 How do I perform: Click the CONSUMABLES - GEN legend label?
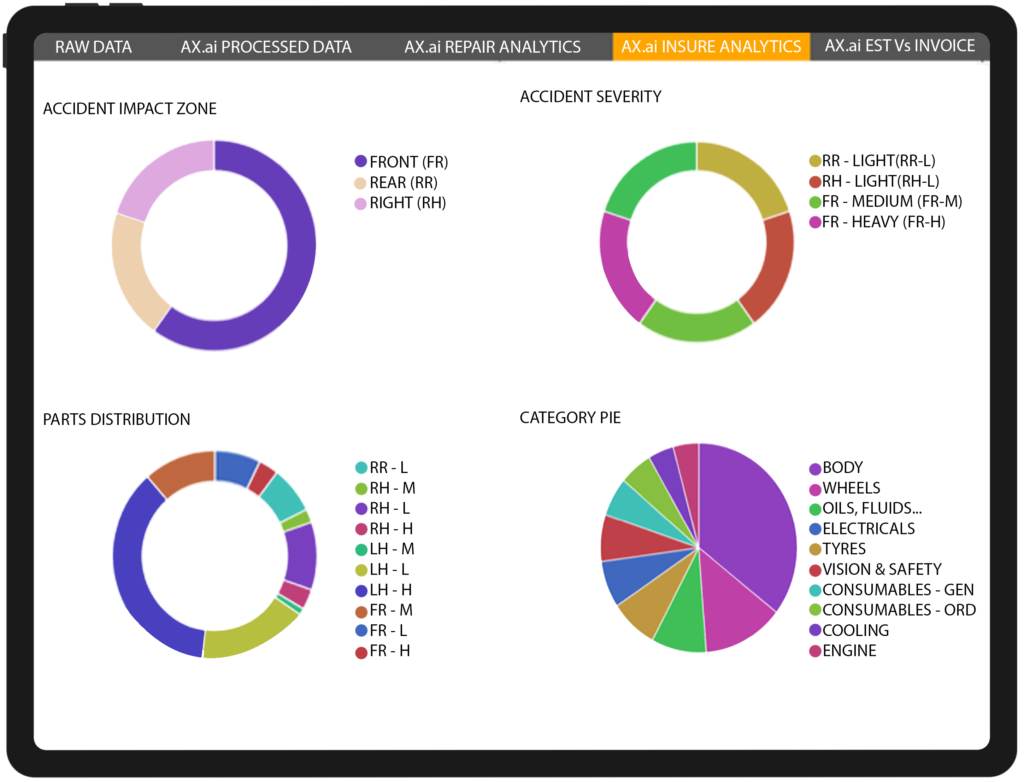click(x=899, y=590)
